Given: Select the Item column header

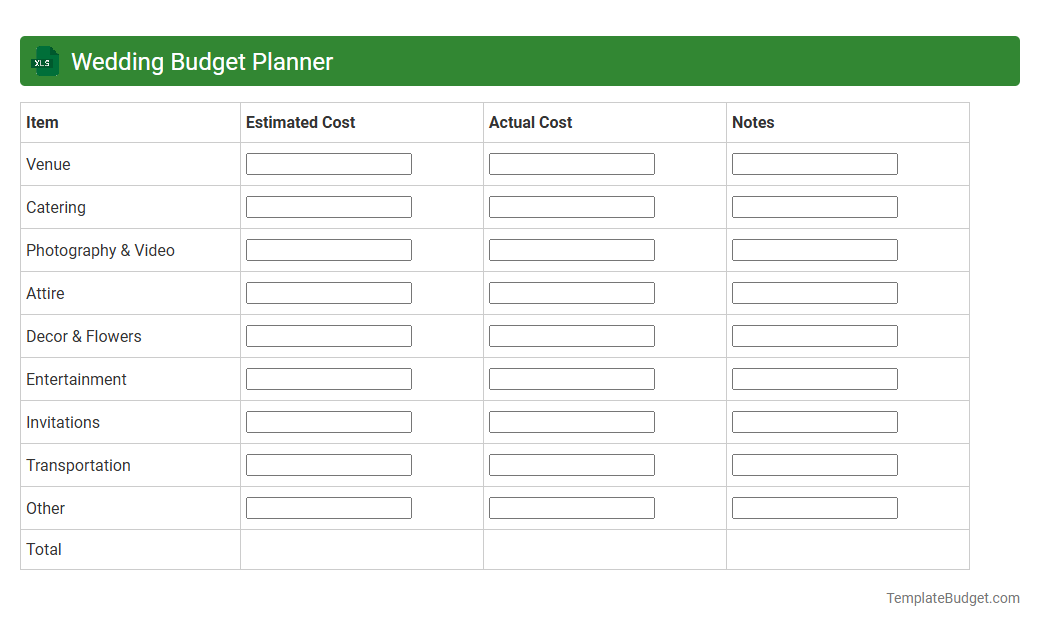Looking at the screenshot, I should point(41,122).
